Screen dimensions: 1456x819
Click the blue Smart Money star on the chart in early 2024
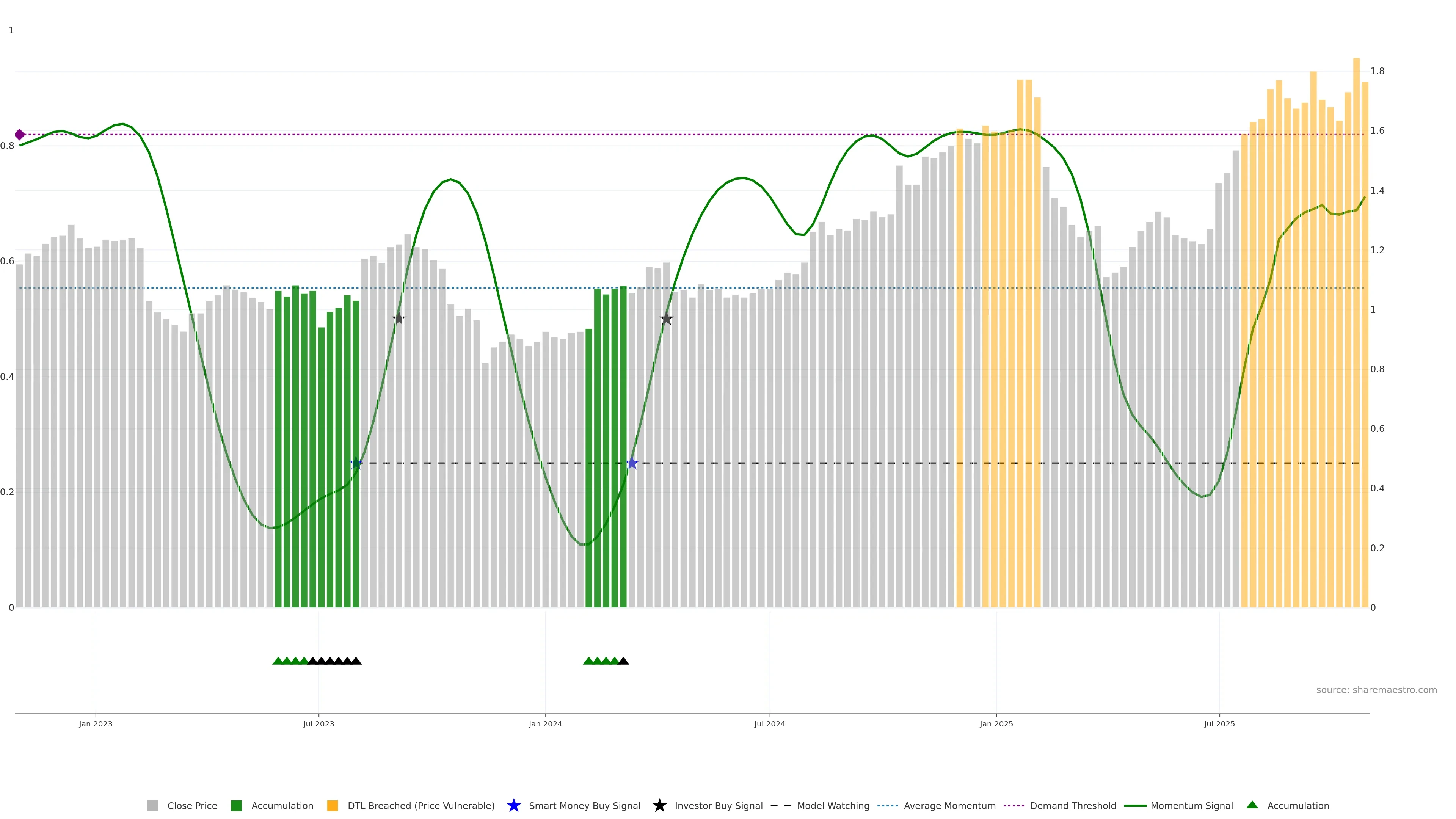[632, 463]
